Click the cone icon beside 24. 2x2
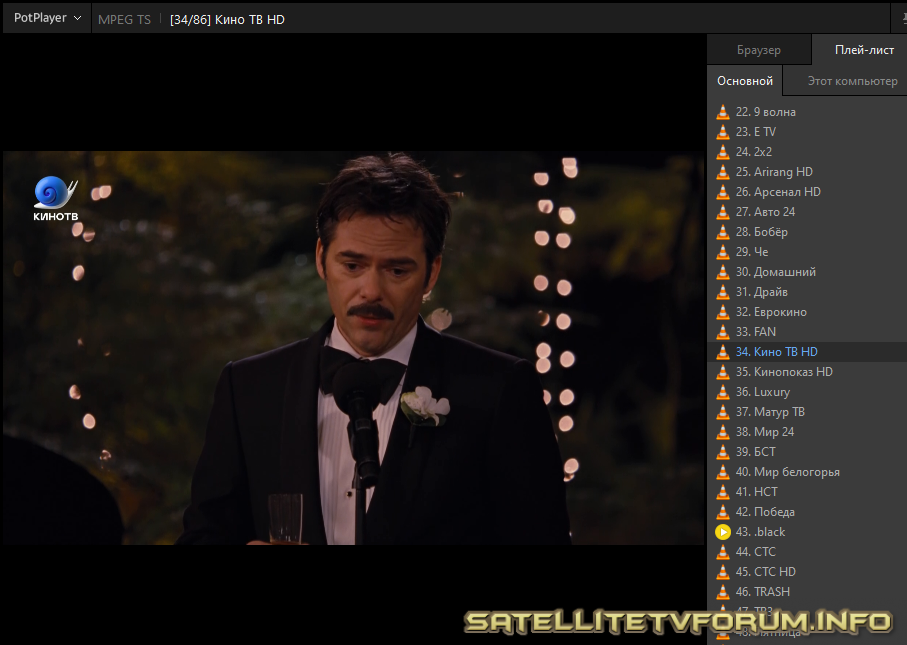Screen dimensions: 907x645 pos(723,152)
